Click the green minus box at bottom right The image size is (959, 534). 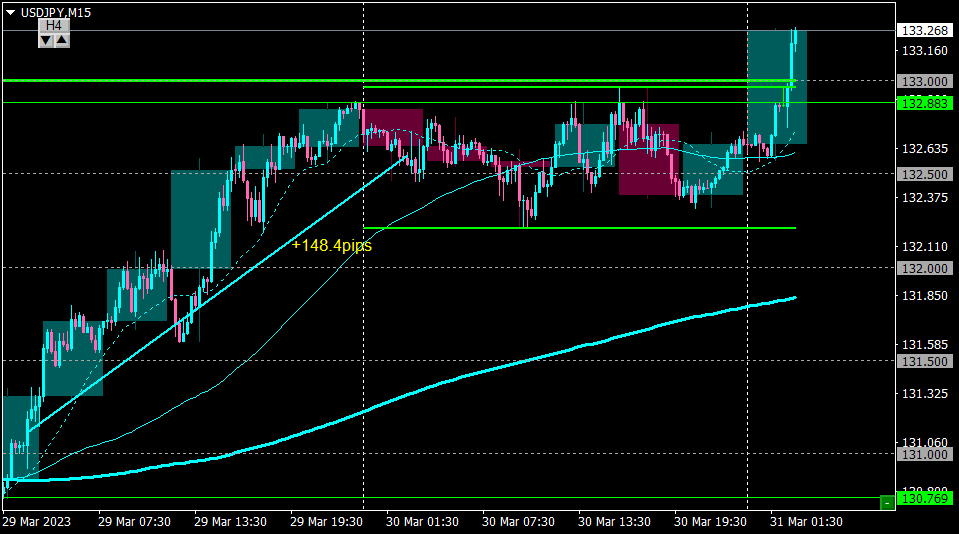click(887, 502)
